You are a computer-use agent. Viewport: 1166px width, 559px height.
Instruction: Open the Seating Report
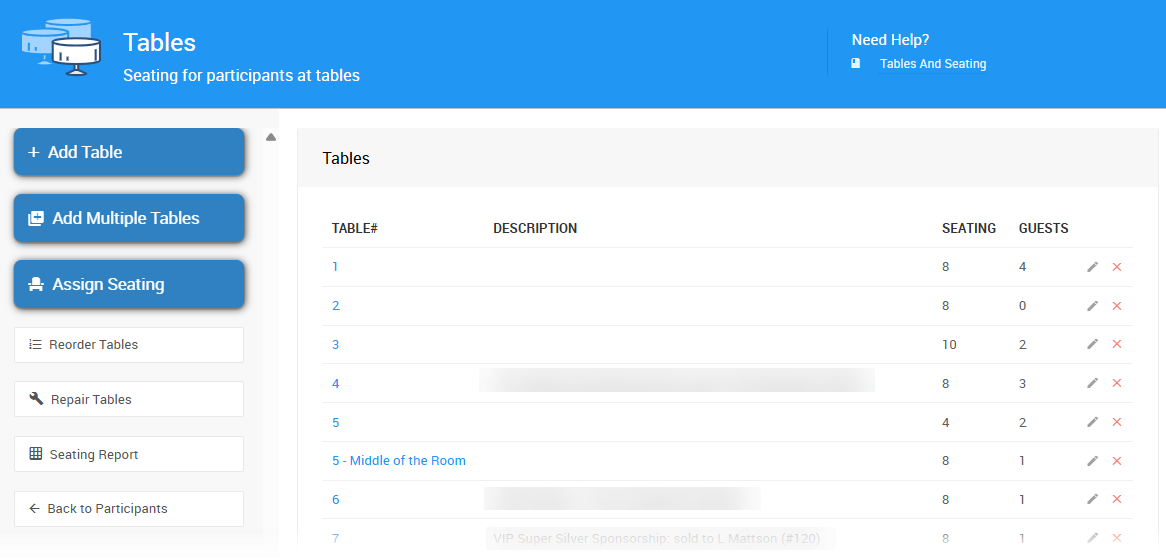point(129,454)
